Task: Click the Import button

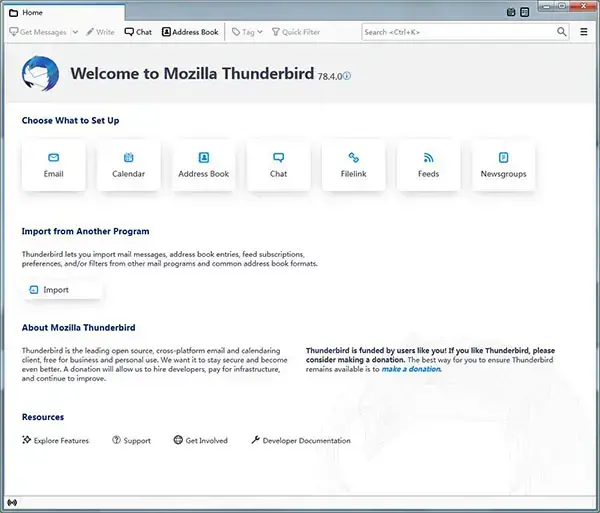Action: click(62, 290)
